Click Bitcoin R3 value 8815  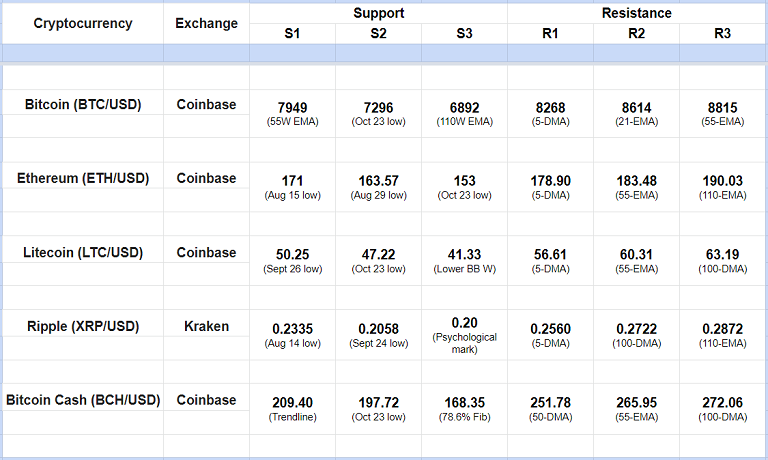pos(723,104)
